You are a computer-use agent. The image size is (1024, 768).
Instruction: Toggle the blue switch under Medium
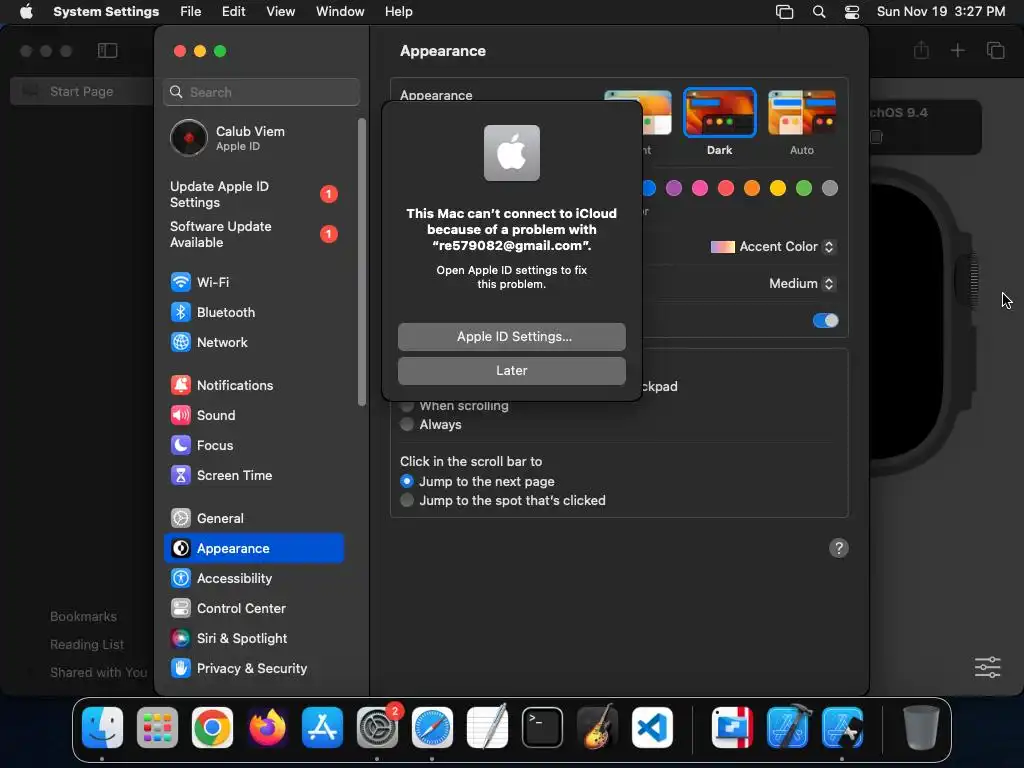(x=825, y=321)
